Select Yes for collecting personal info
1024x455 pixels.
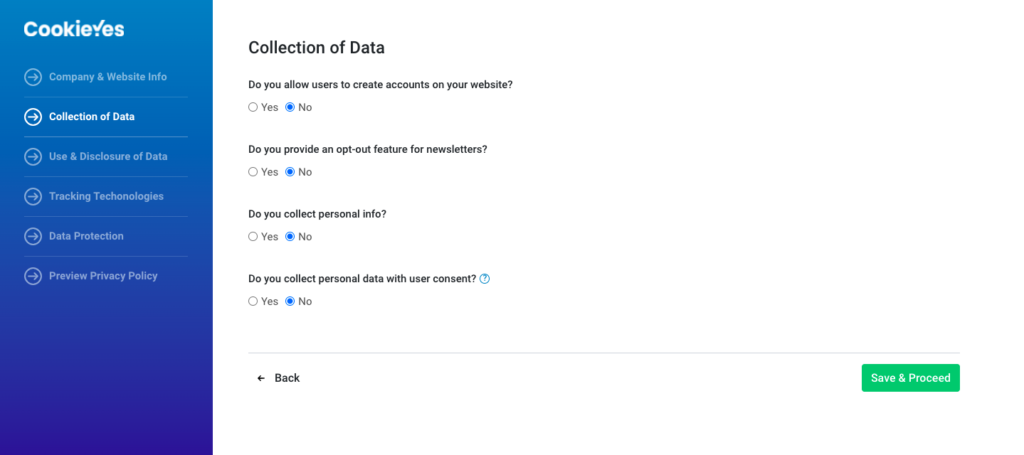pos(254,237)
